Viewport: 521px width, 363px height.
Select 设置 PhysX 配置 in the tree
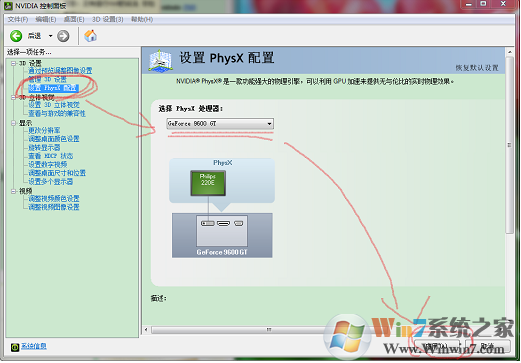[x=53, y=88]
